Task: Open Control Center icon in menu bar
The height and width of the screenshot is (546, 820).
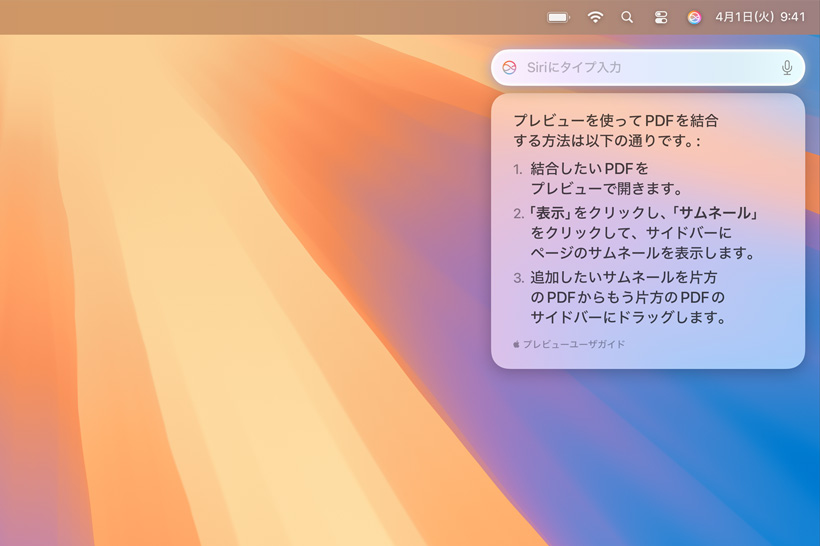Action: point(661,17)
